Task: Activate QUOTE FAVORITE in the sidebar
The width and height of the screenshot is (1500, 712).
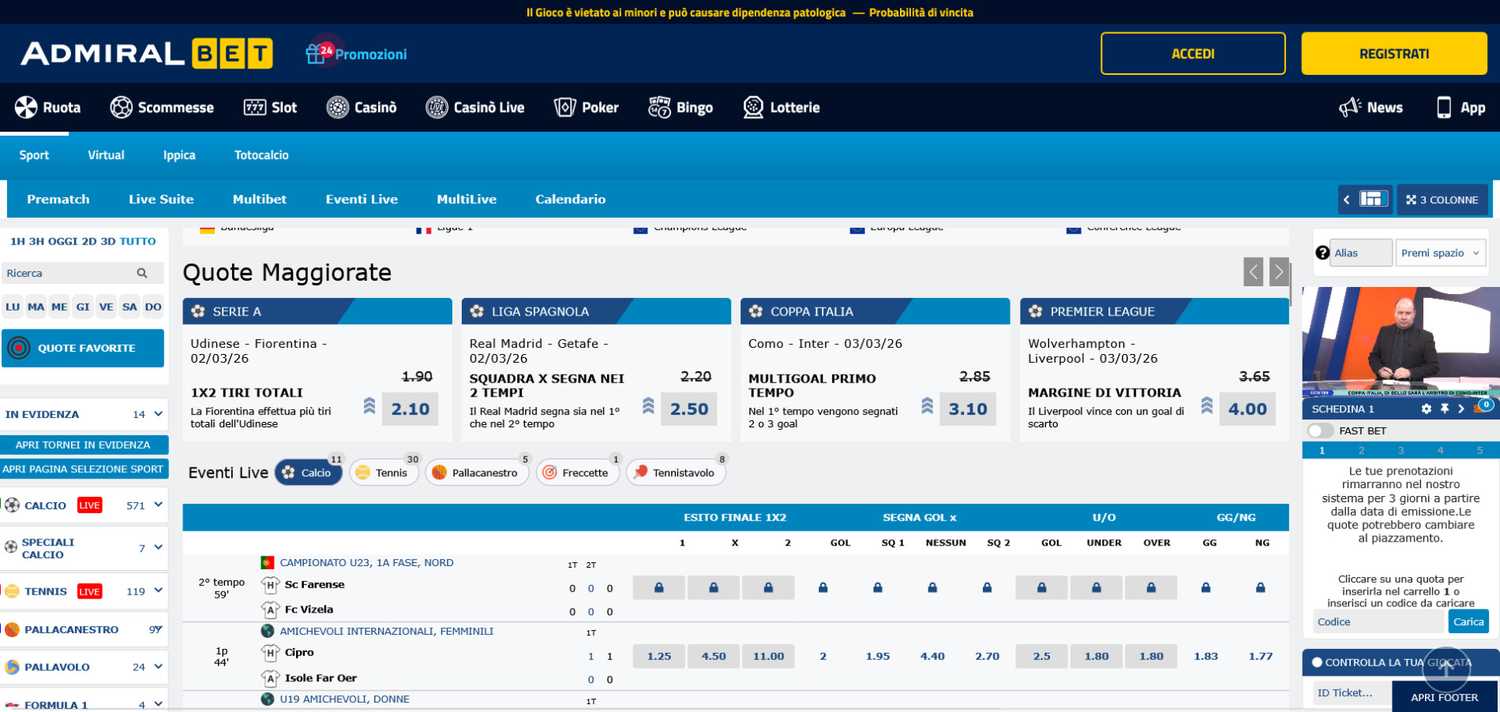Action: click(x=82, y=348)
